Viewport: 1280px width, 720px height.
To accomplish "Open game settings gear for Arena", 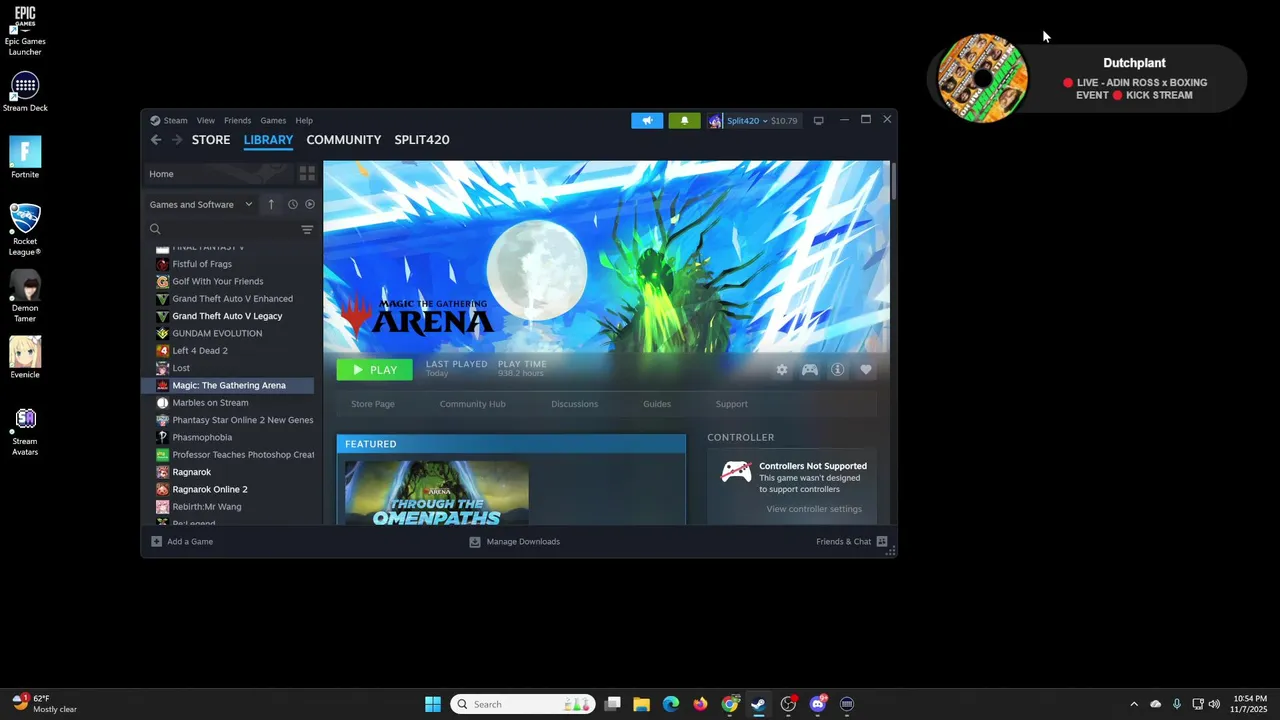I will click(x=782, y=370).
